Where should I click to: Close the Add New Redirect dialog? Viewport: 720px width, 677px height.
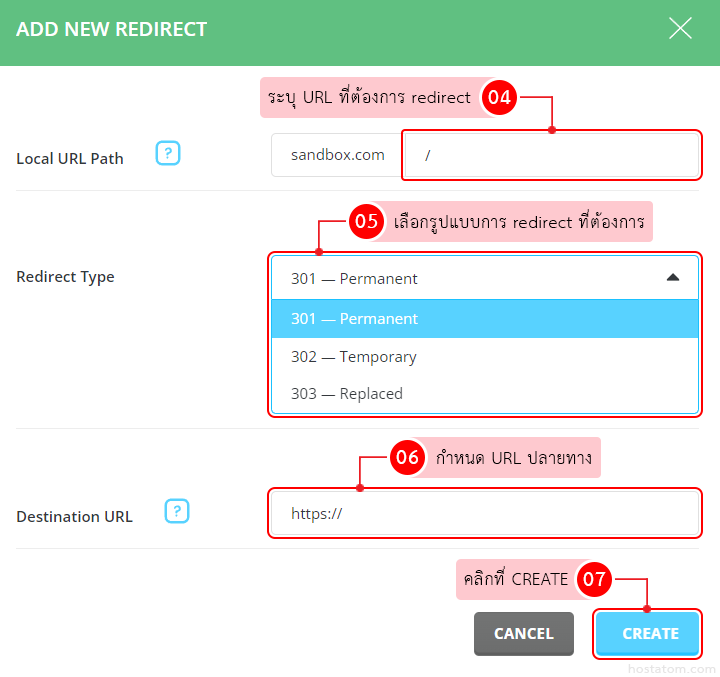(x=680, y=28)
